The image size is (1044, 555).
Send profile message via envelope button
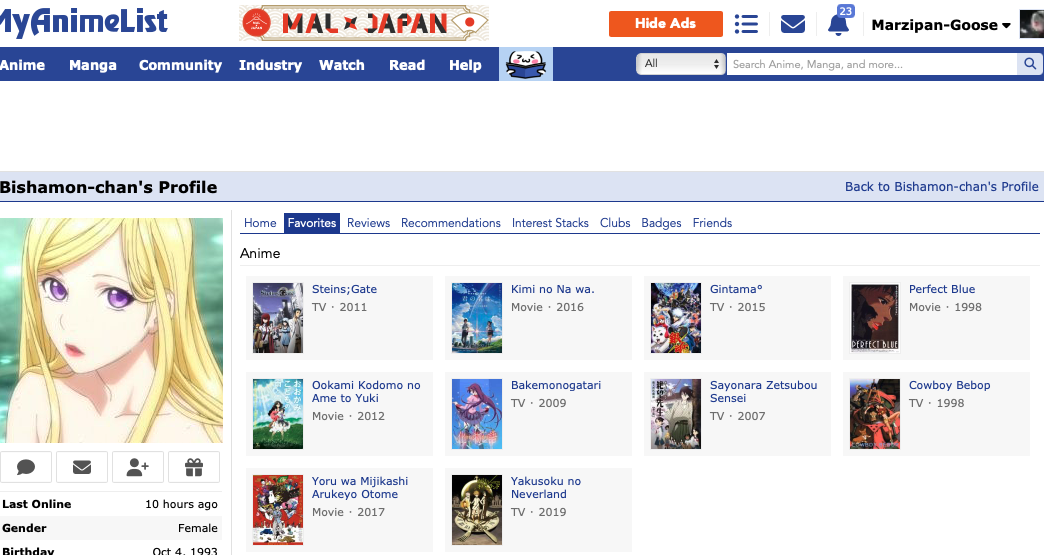pyautogui.click(x=82, y=467)
